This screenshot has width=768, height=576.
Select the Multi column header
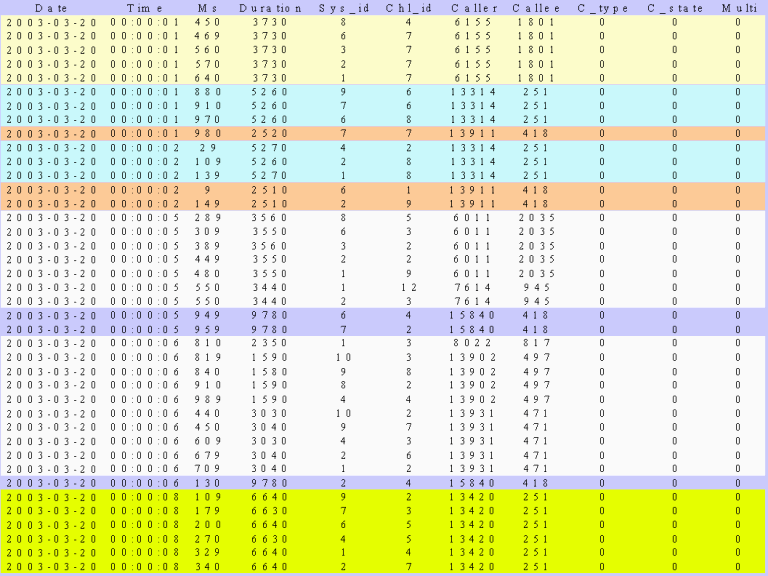tap(738, 7)
